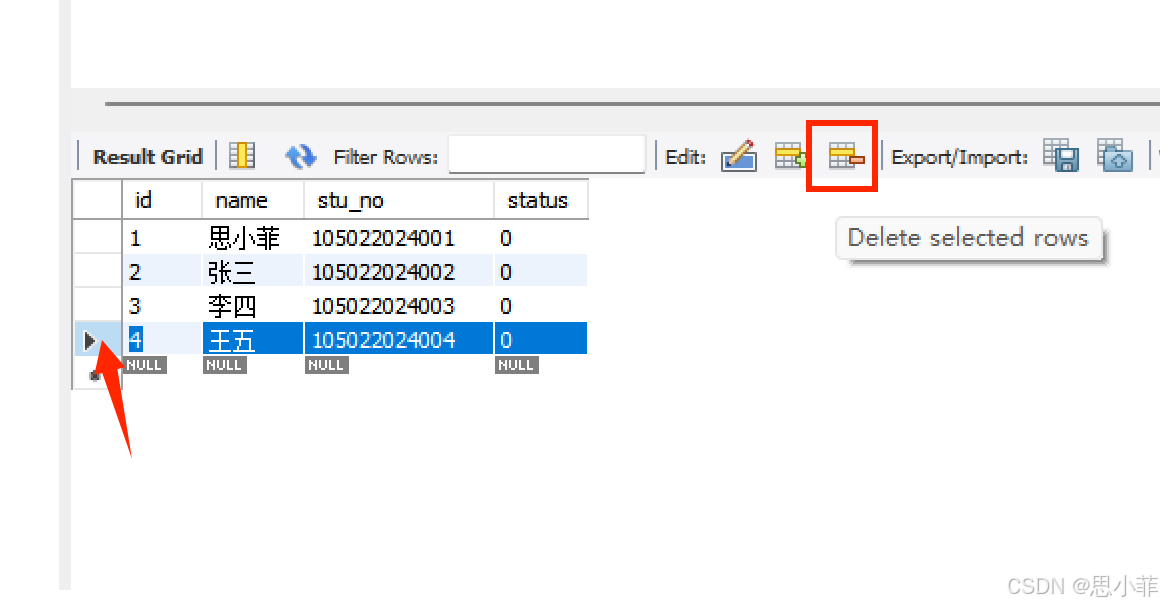1162x606 pixels.
Task: Click the Insert new row icon
Action: (791, 156)
